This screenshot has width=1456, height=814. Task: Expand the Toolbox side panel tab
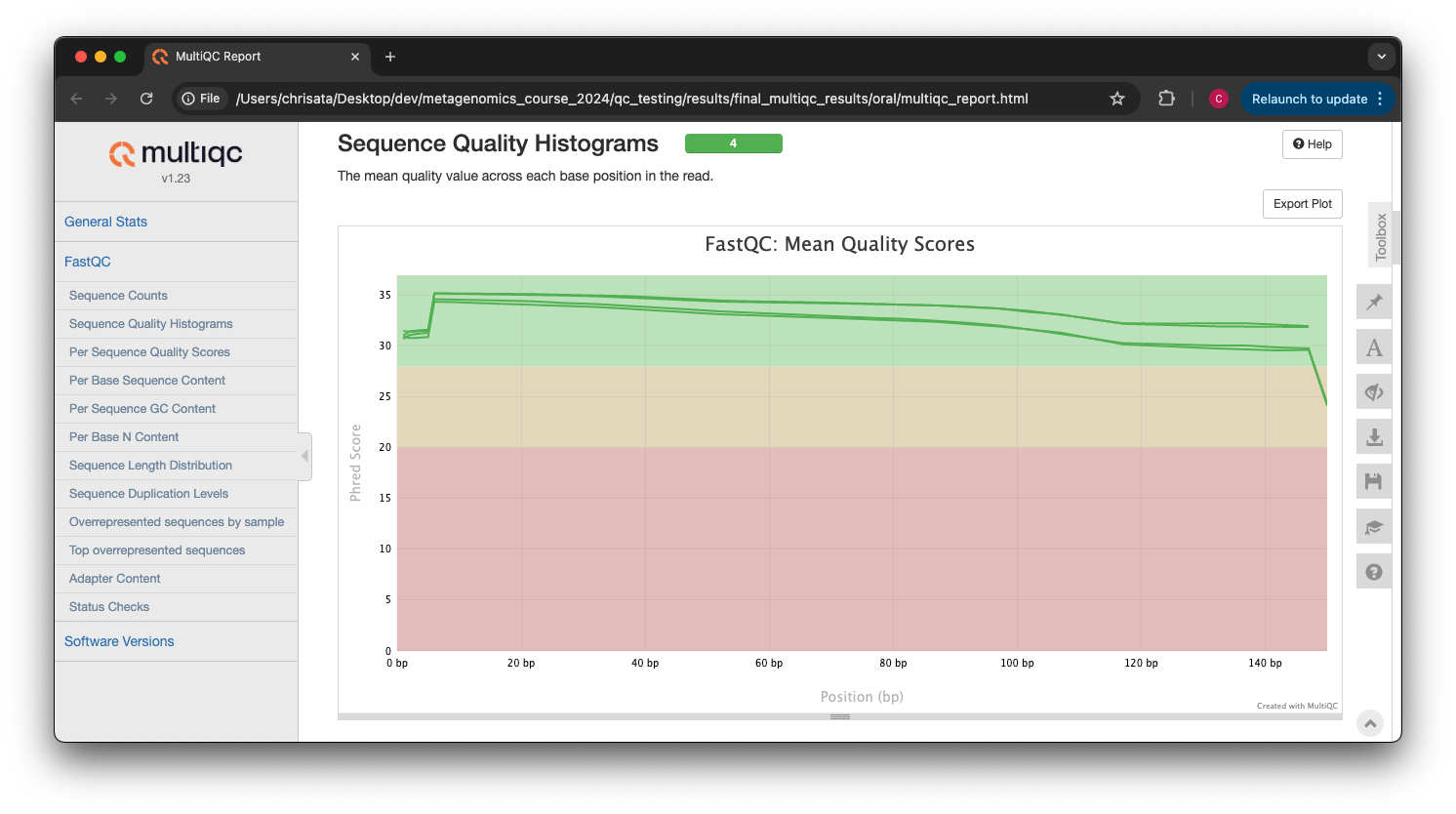[x=1380, y=237]
